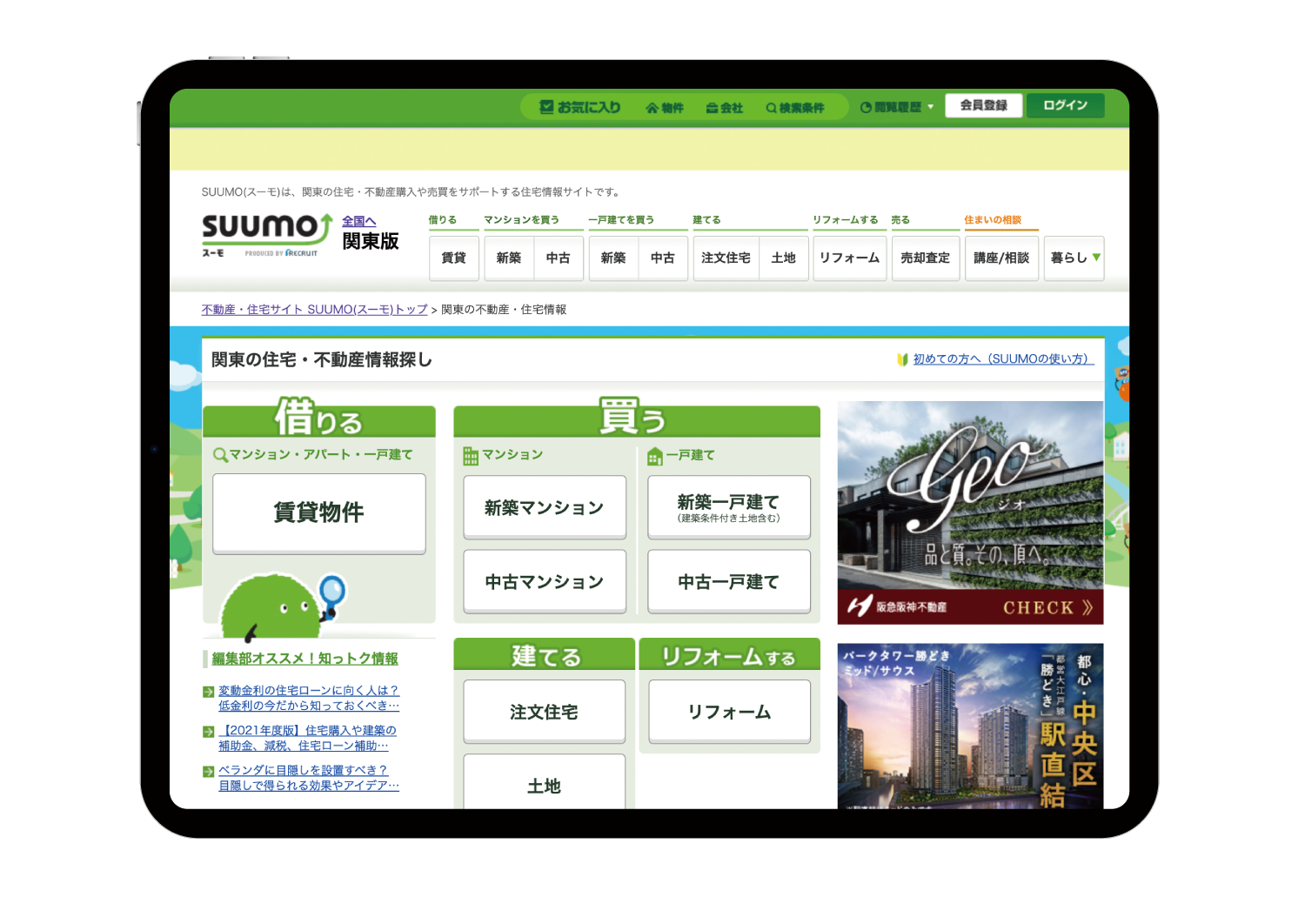Click the 新築一戸建て button
The height and width of the screenshot is (924, 1305).
[729, 507]
